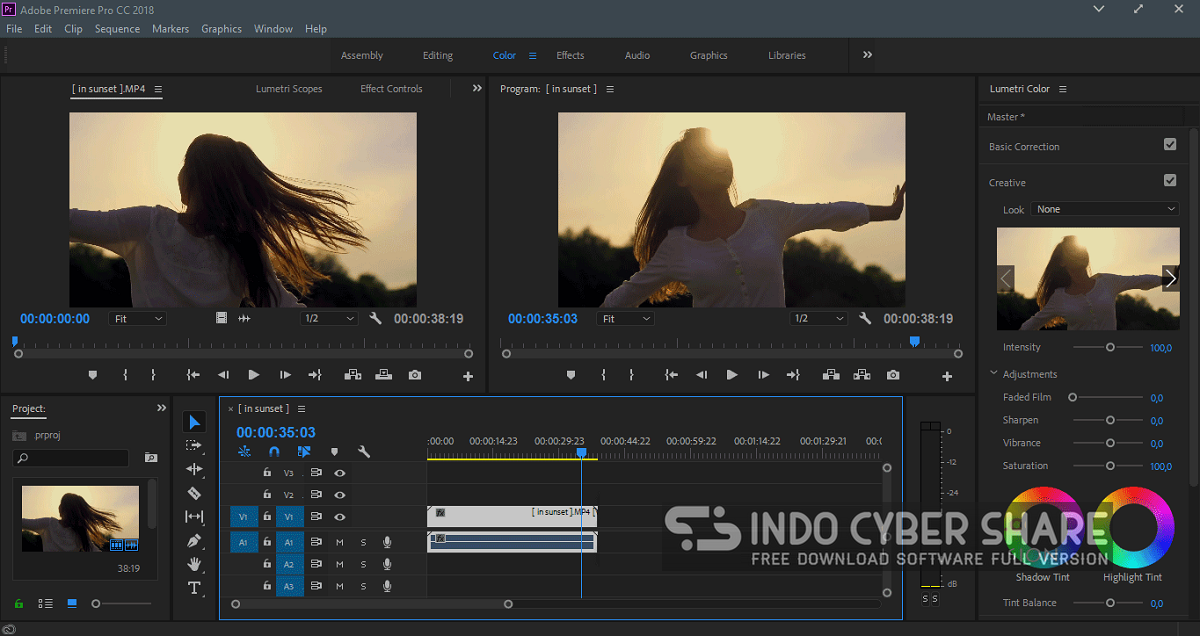Uncheck the Creative section checkbox
Image resolution: width=1200 pixels, height=636 pixels.
1170,181
